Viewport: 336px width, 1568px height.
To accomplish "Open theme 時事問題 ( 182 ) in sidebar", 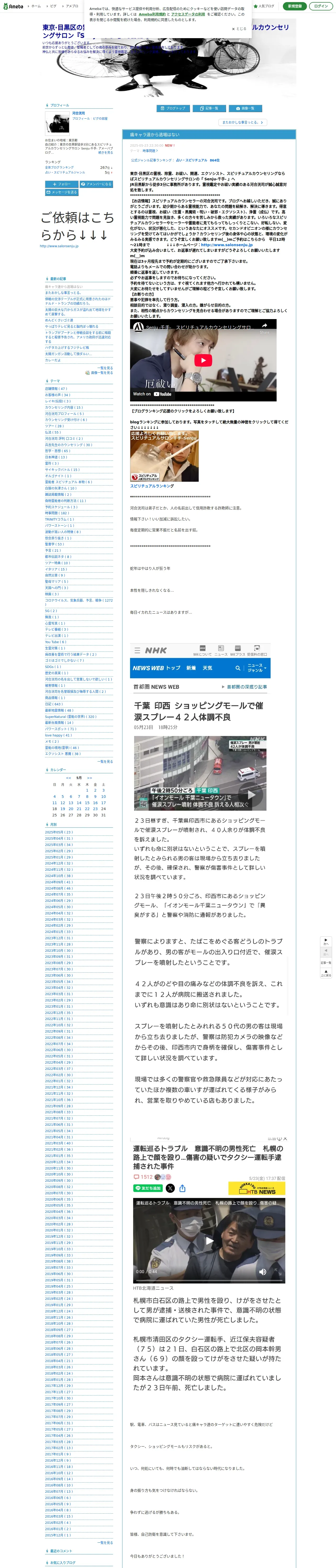I will coord(57,513).
